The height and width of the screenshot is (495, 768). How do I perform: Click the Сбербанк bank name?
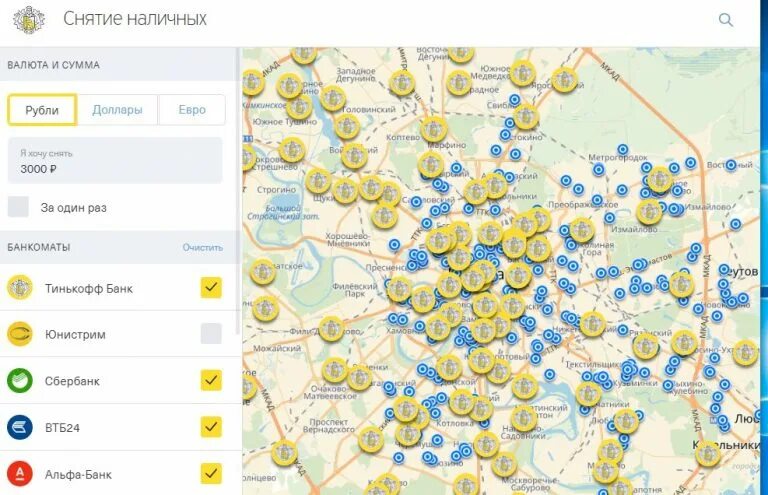[x=72, y=381]
